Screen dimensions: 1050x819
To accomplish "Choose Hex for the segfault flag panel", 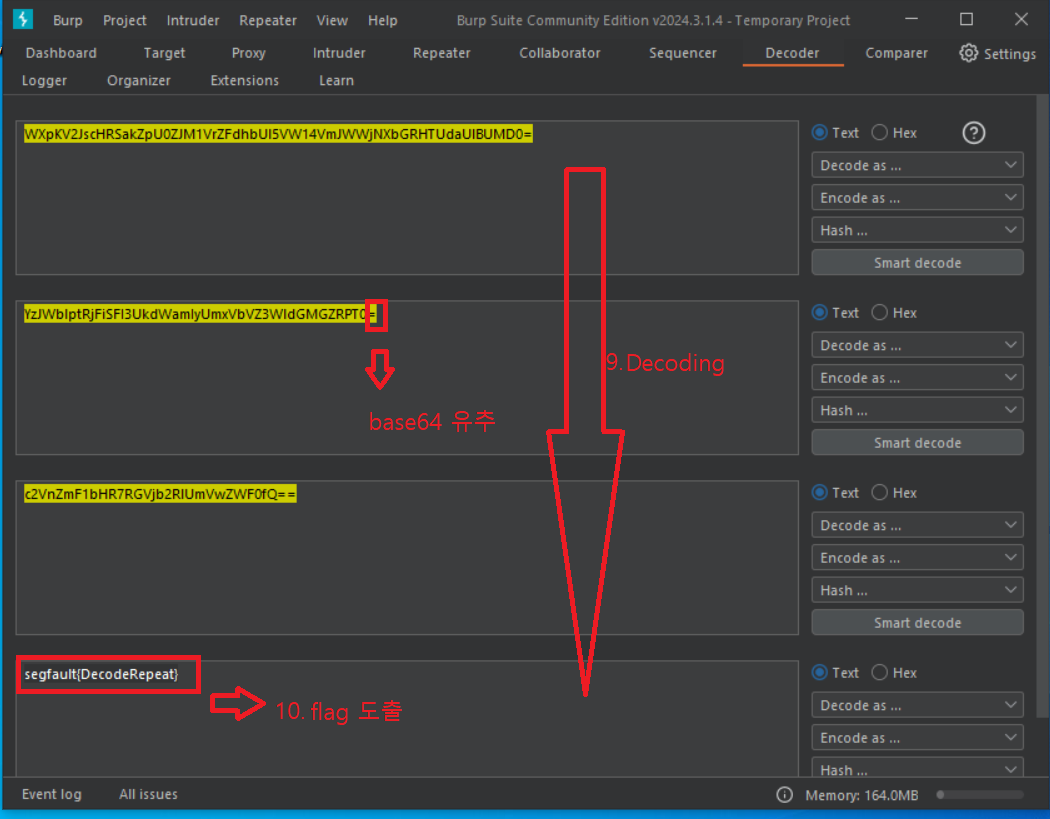I will [x=879, y=672].
